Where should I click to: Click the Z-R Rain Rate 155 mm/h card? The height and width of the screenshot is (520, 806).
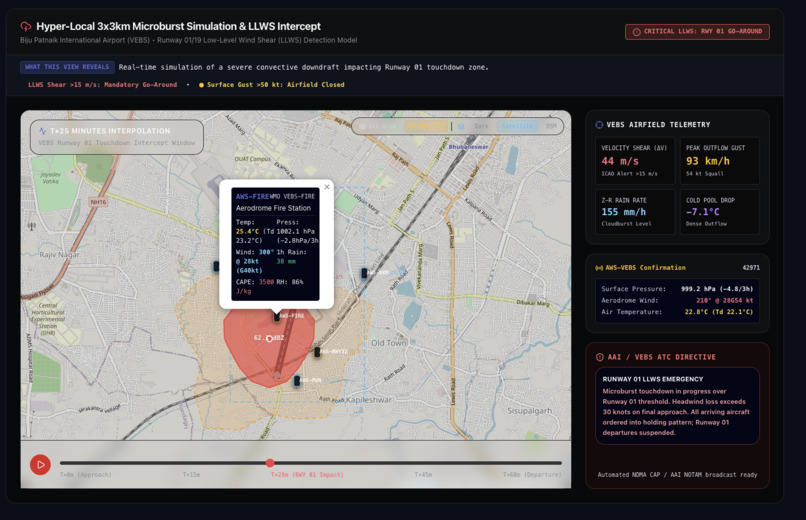tap(635, 212)
